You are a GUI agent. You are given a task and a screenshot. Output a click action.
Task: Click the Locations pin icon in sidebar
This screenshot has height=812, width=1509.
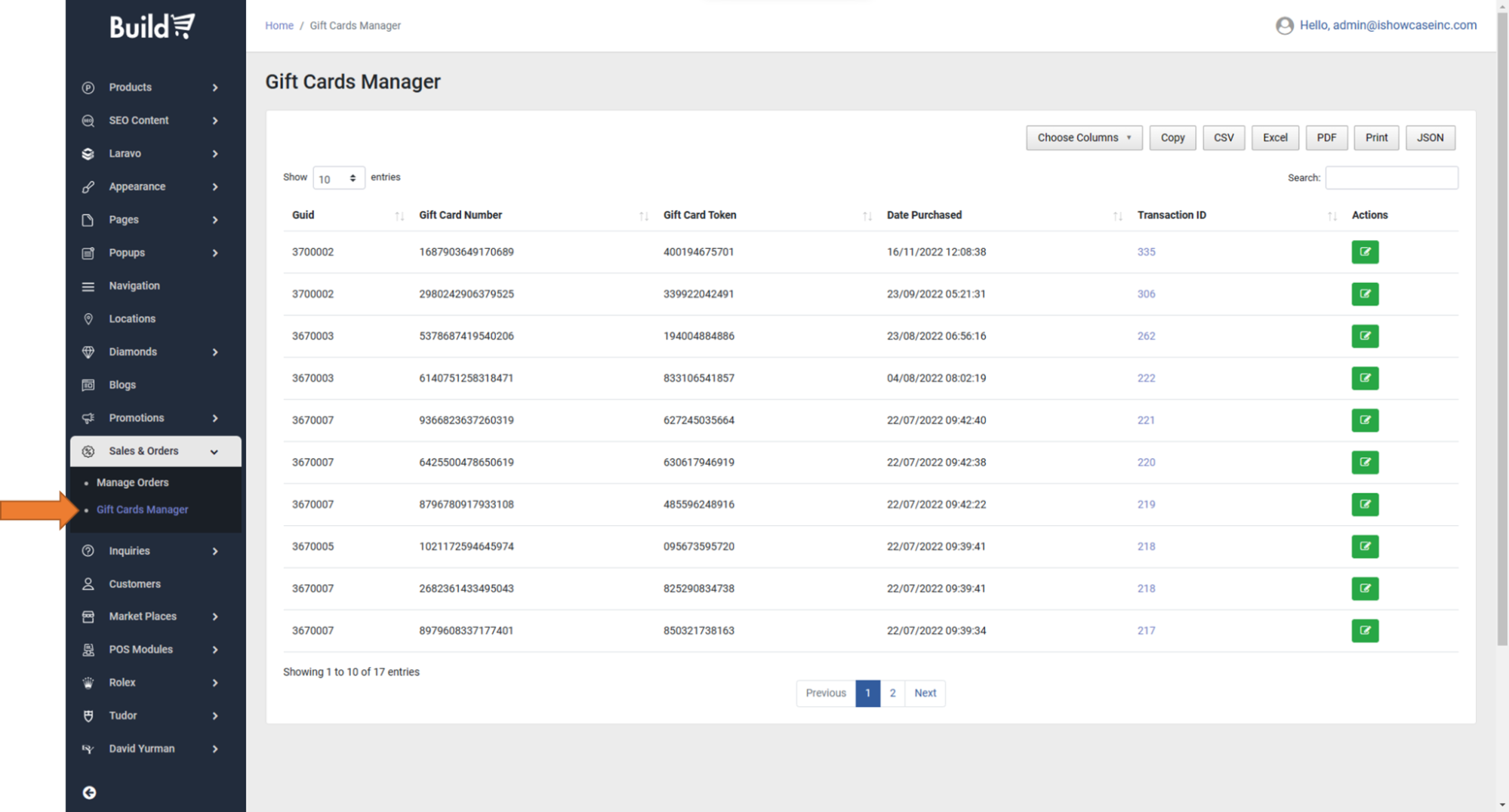[88, 318]
